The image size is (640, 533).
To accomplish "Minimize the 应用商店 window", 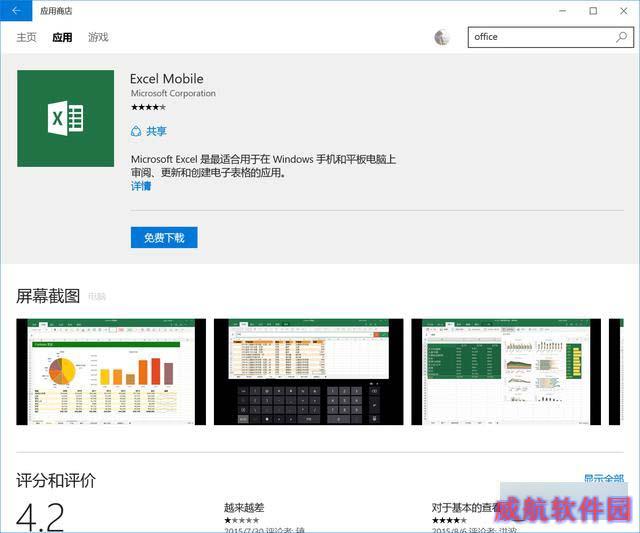I will pos(563,11).
